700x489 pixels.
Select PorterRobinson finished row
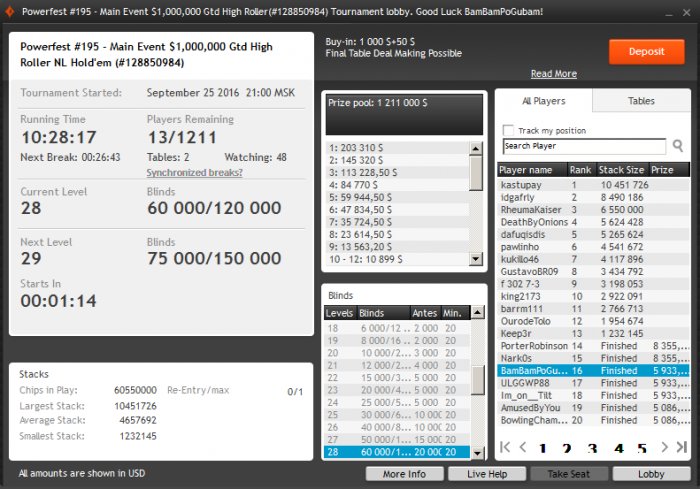[x=593, y=346]
